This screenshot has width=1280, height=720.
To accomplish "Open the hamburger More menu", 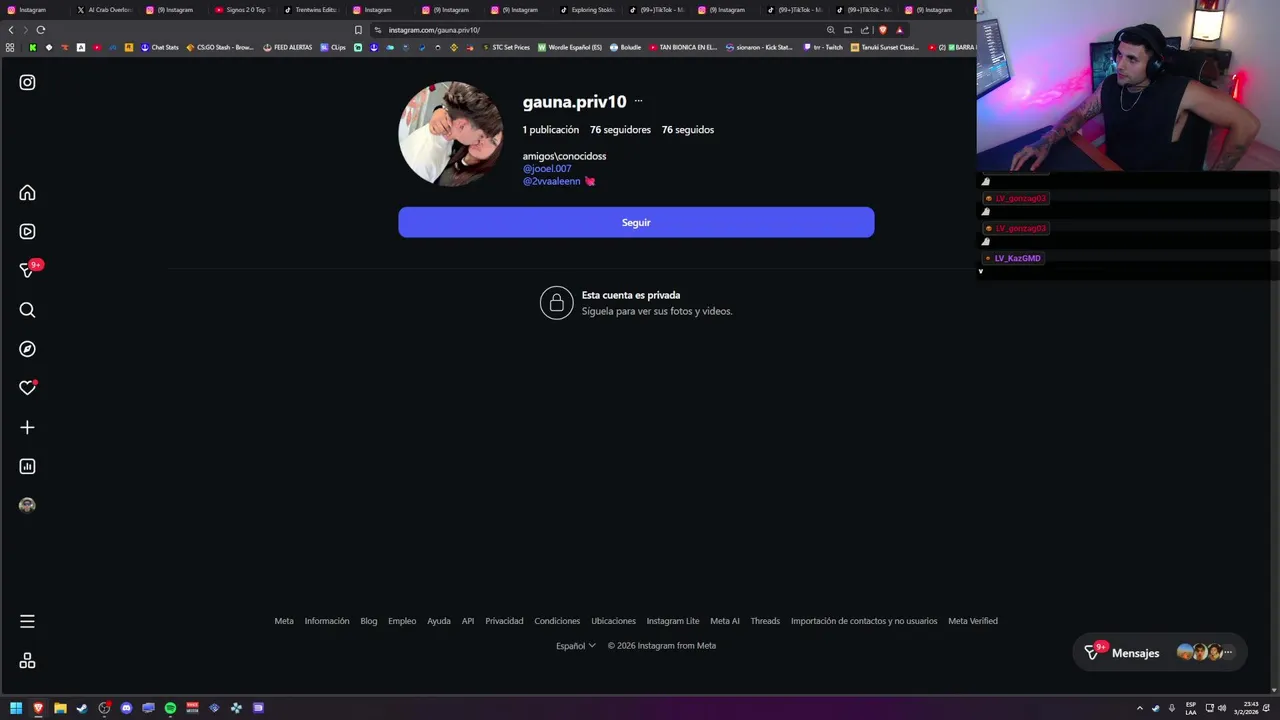I will pyautogui.click(x=27, y=622).
